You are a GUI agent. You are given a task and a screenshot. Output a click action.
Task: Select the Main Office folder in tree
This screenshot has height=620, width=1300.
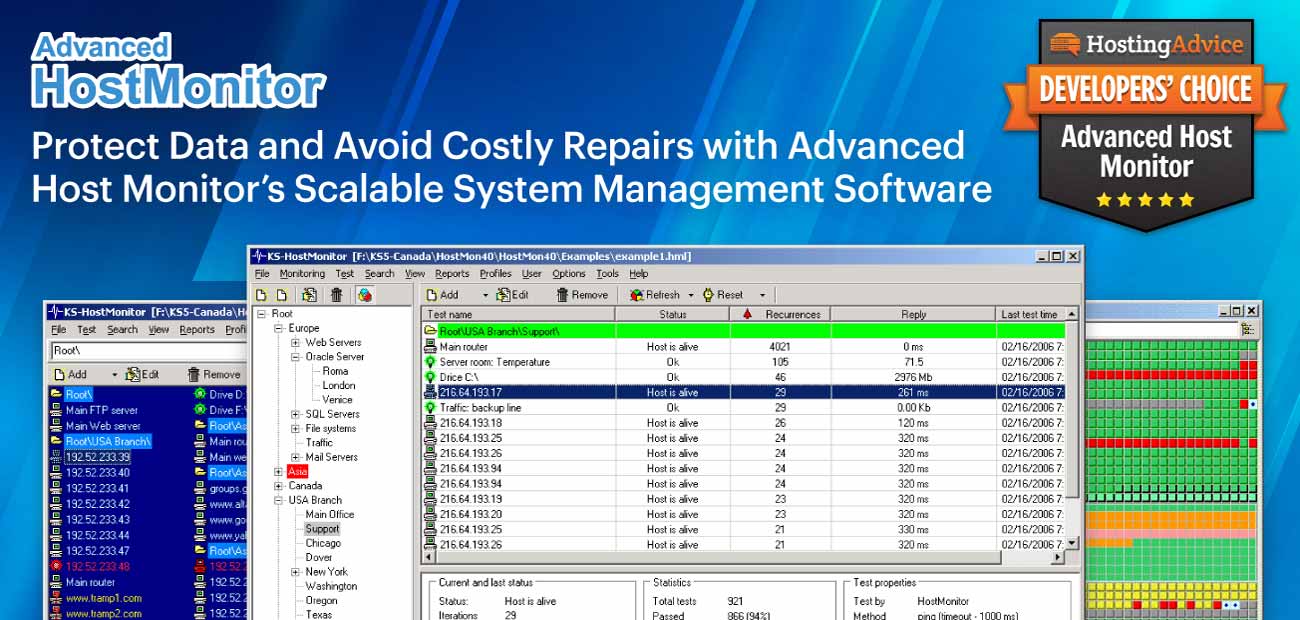tap(330, 514)
